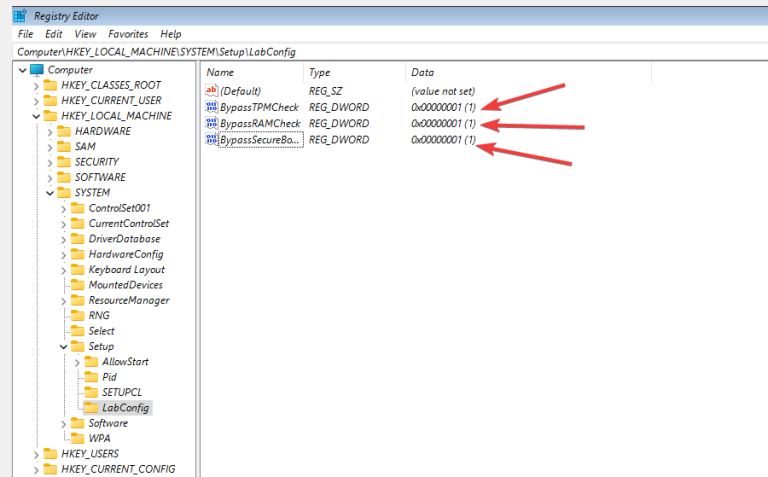Expand the HARDWARE key chevron
This screenshot has width=768, height=477.
click(49, 132)
